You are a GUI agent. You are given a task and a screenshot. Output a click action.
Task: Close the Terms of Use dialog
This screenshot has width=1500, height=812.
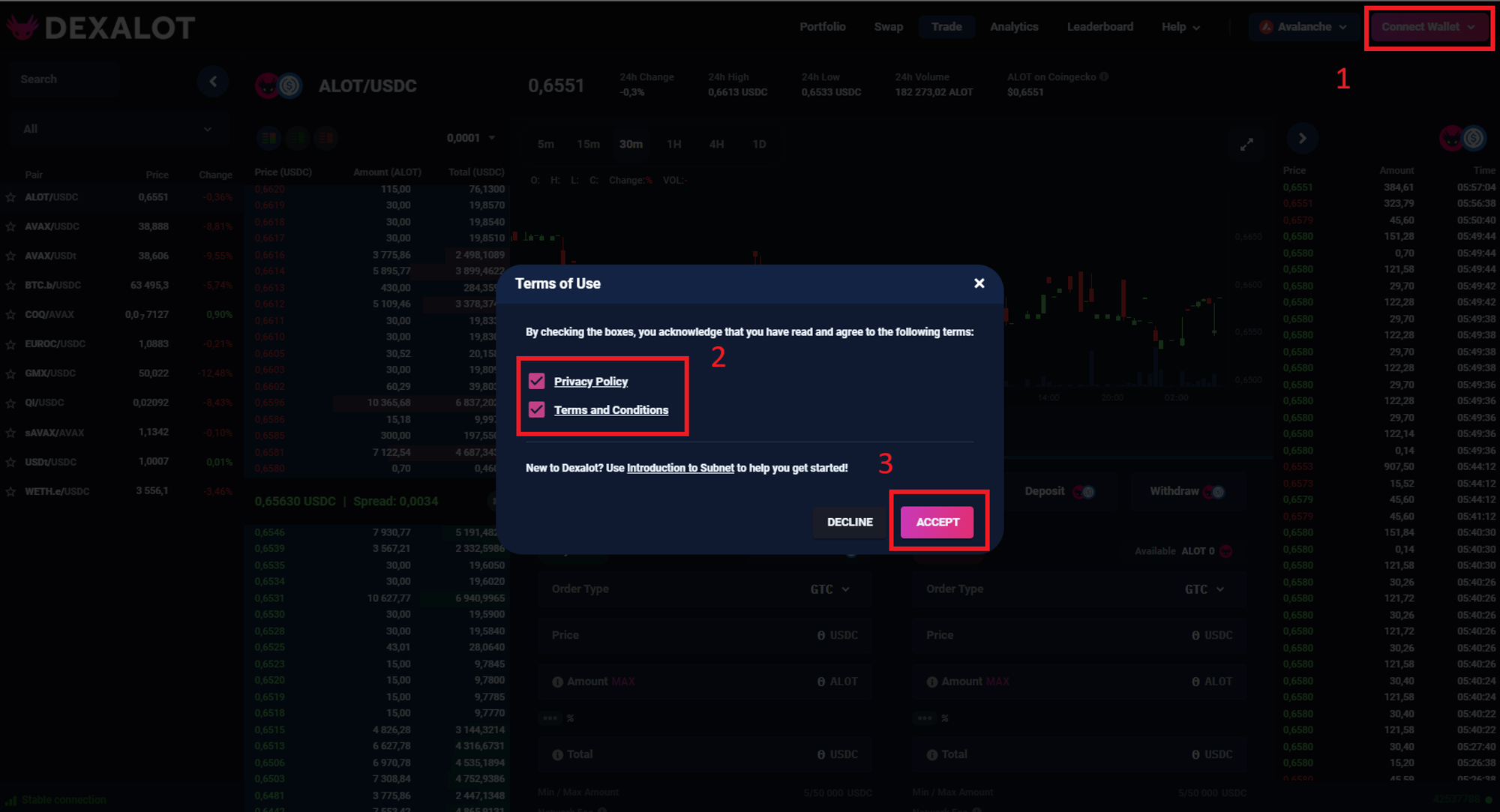click(x=979, y=283)
